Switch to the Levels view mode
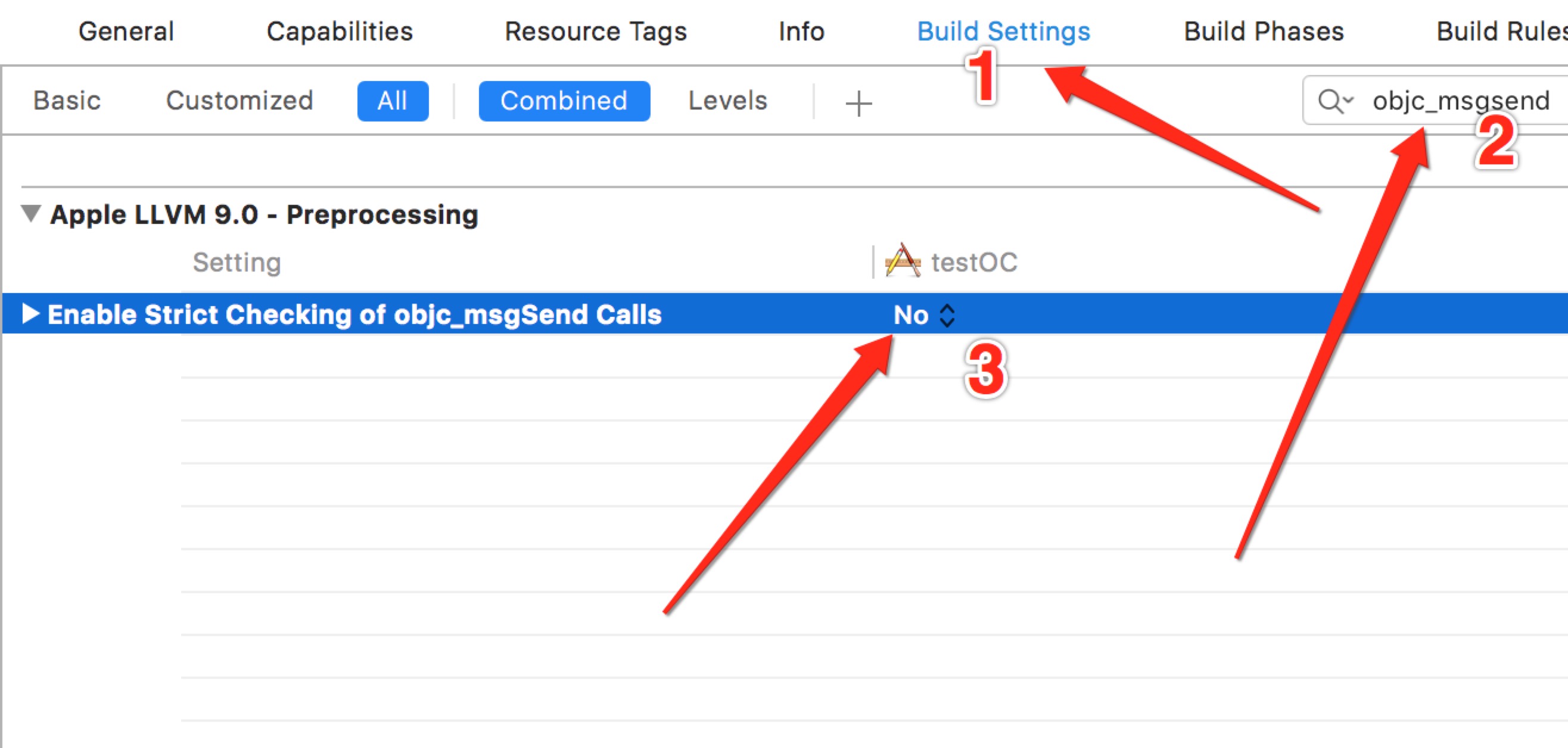1568x748 pixels. point(727,101)
